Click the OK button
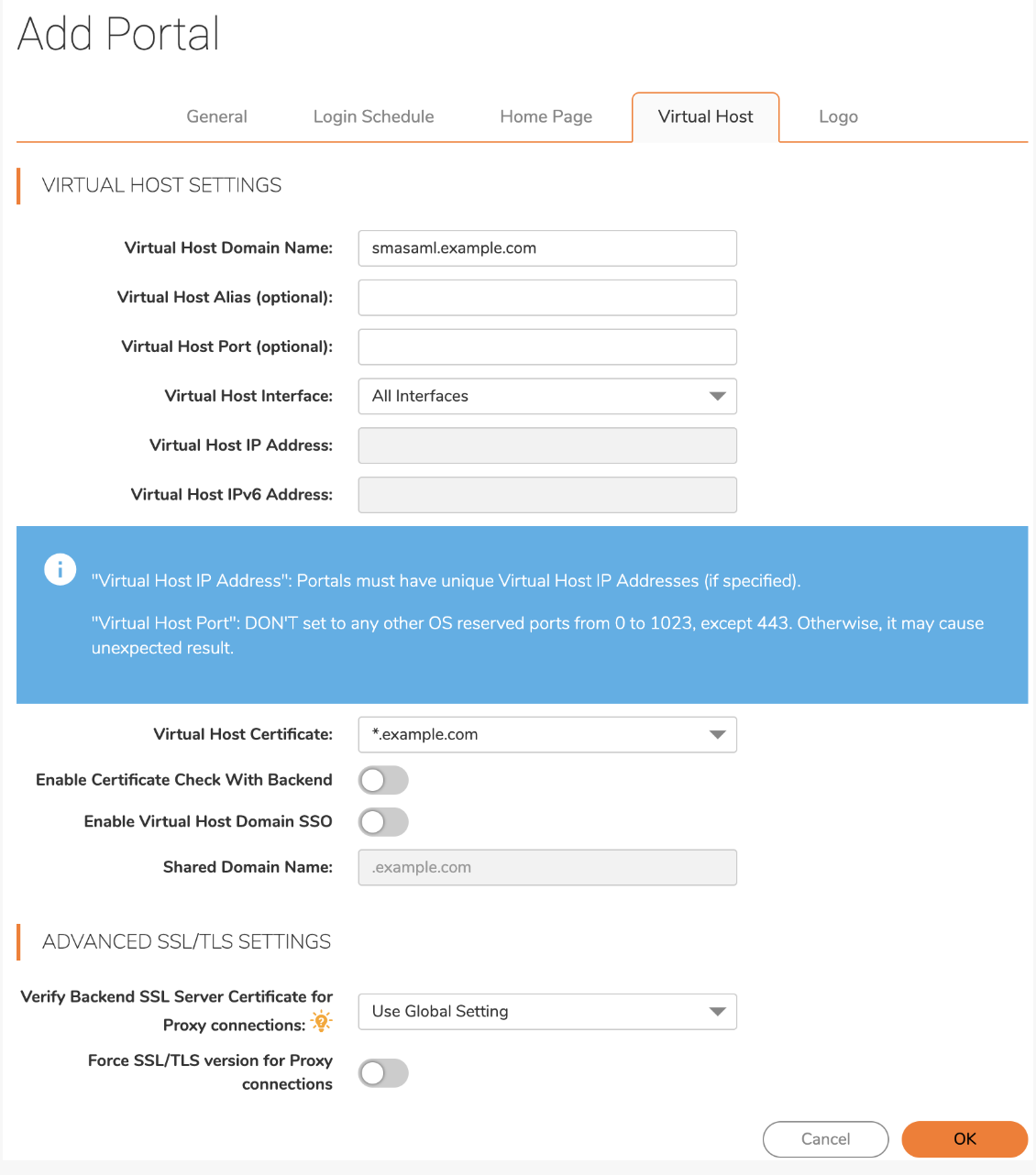The width and height of the screenshot is (1036, 1175). coord(964,1139)
